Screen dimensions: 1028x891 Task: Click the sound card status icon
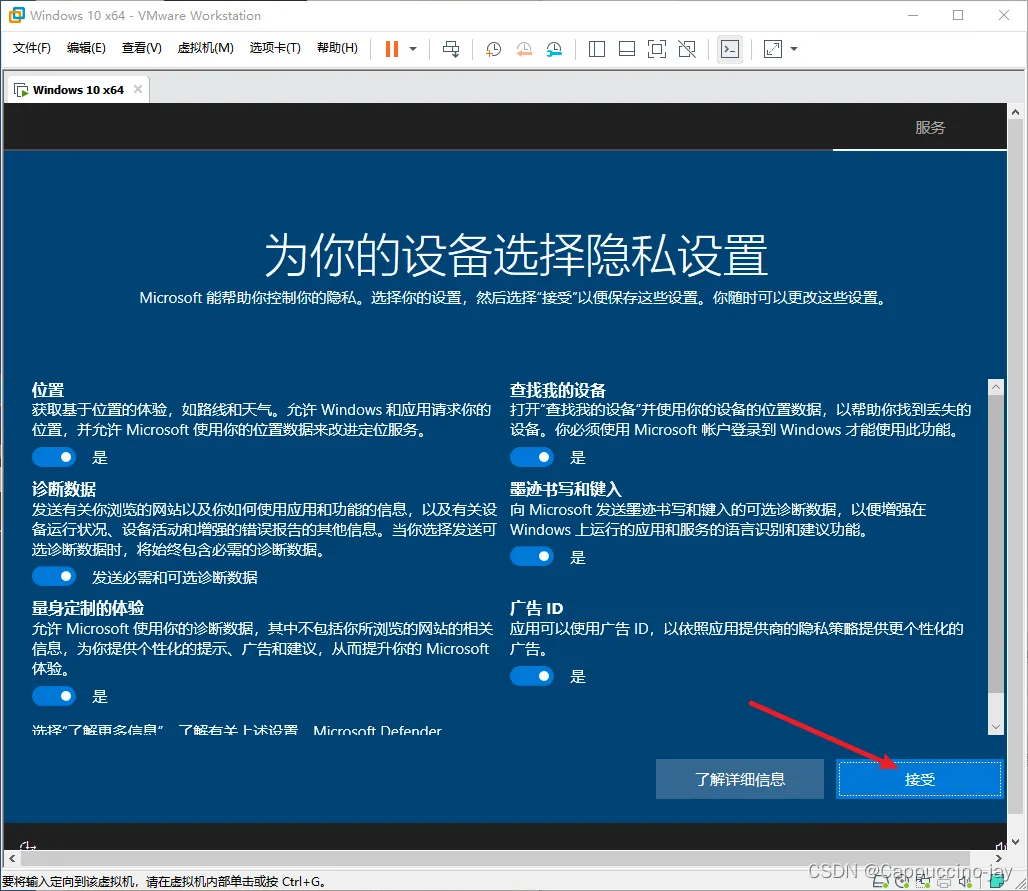tap(965, 882)
